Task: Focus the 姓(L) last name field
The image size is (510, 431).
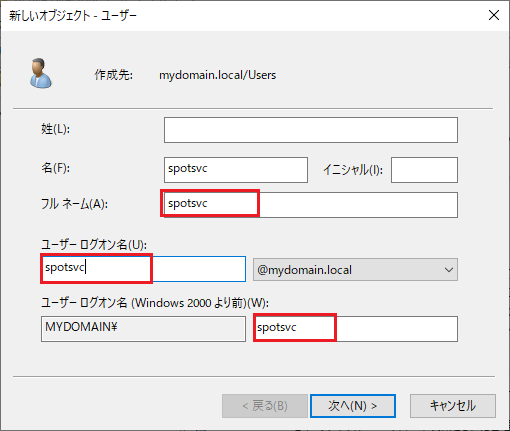Action: pos(311,130)
